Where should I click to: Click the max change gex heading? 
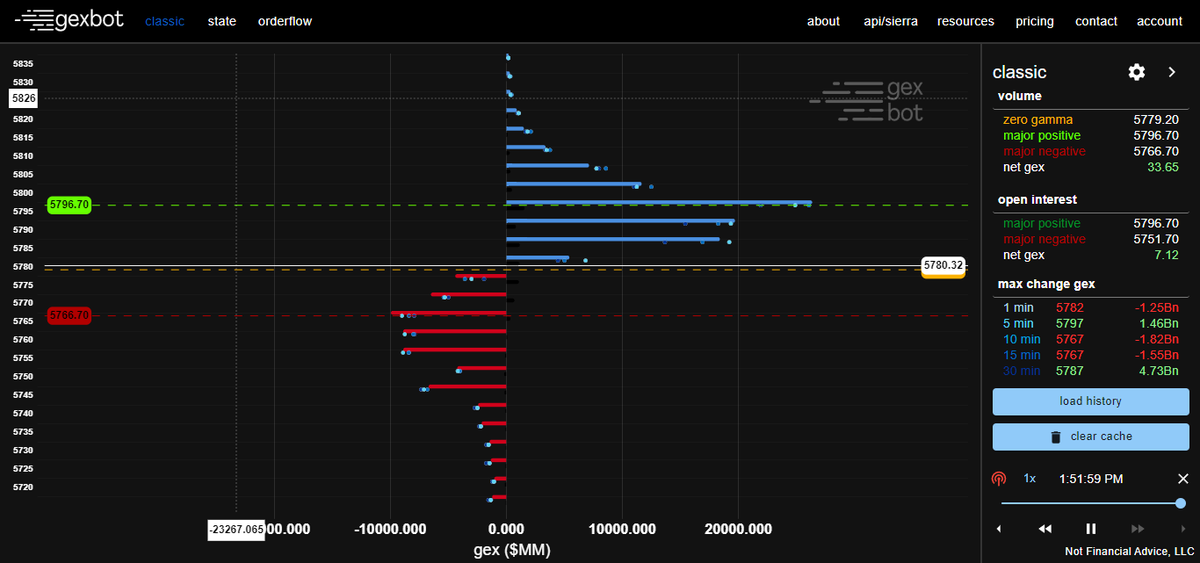(1046, 284)
